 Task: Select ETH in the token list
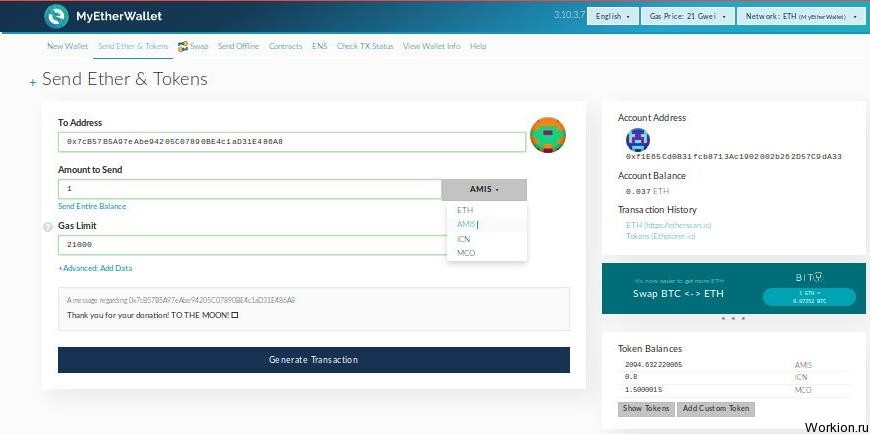click(465, 210)
